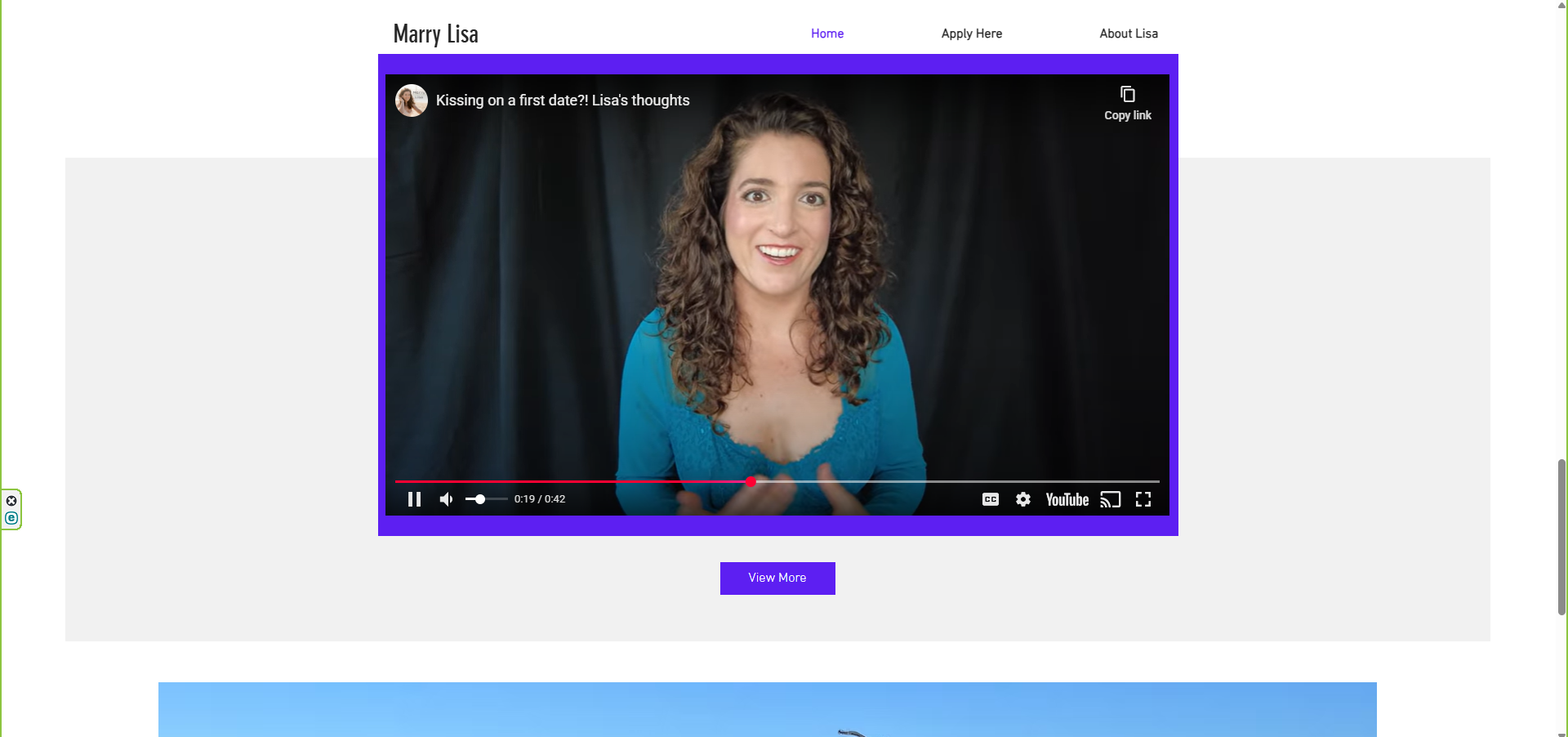The width and height of the screenshot is (1568, 737).
Task: Toggle closed captions with the CC button
Action: [990, 499]
